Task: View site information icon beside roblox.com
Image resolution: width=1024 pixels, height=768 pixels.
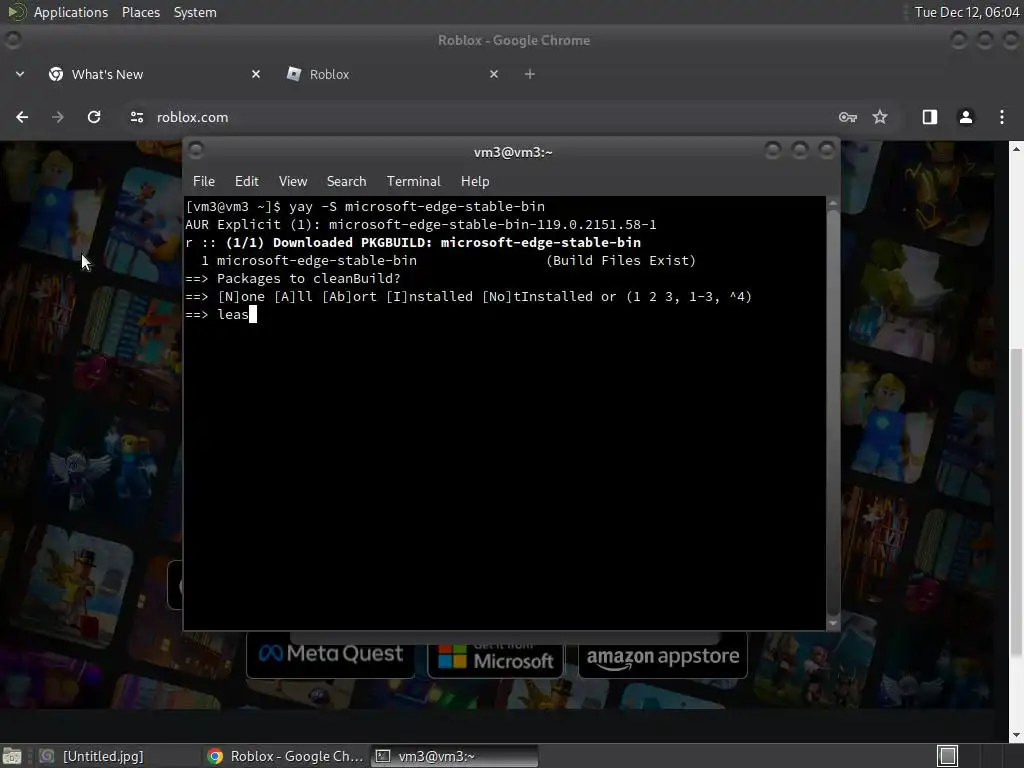Action: tap(136, 117)
